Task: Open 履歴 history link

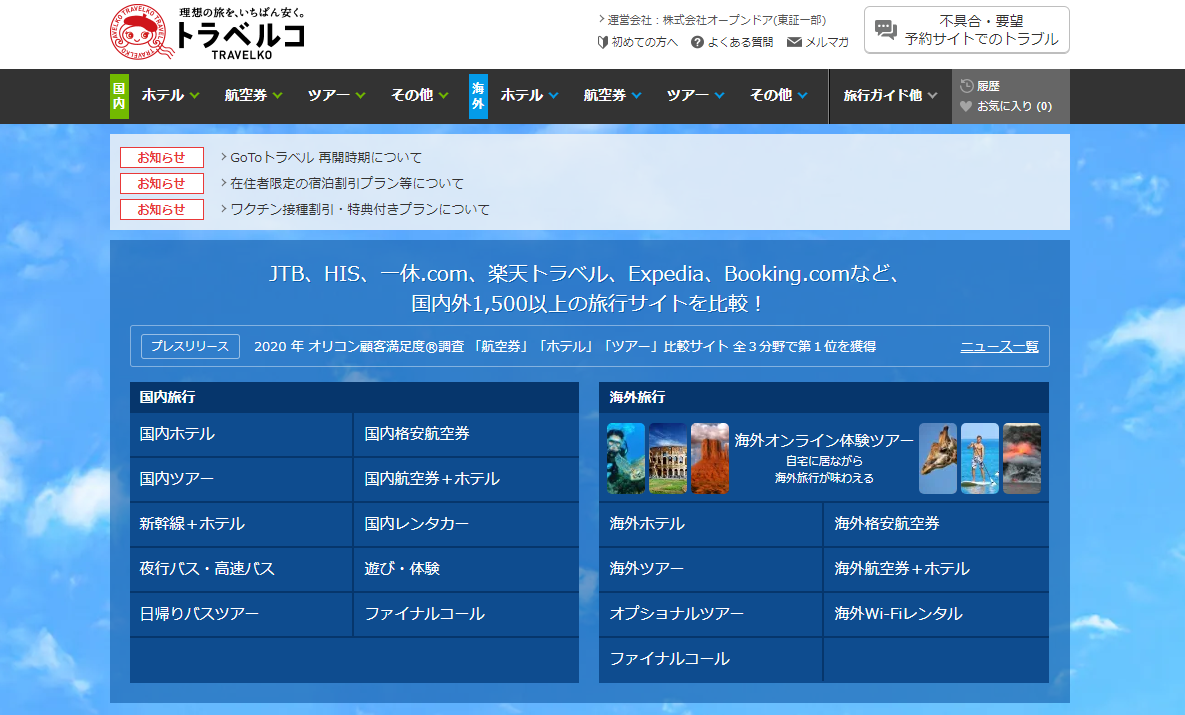Action: (988, 86)
